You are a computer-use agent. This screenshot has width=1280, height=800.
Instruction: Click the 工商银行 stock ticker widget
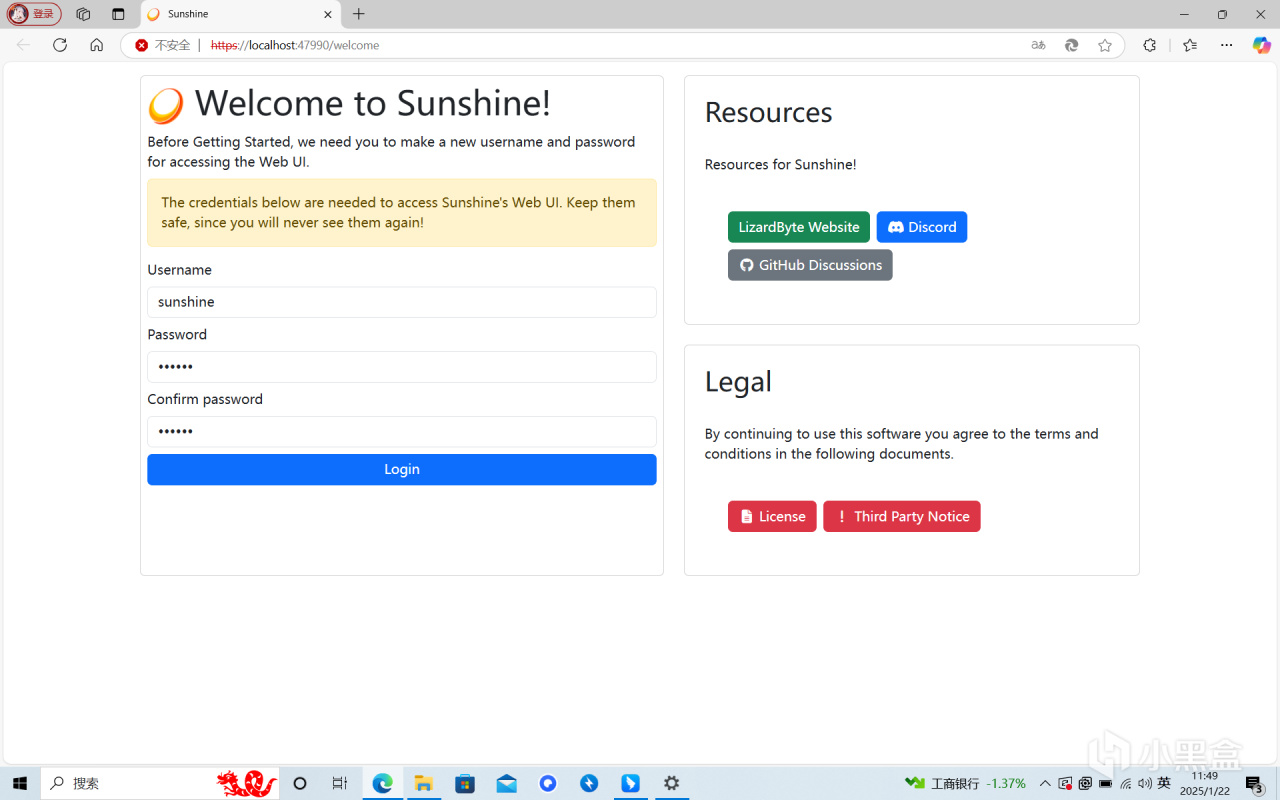tap(966, 783)
